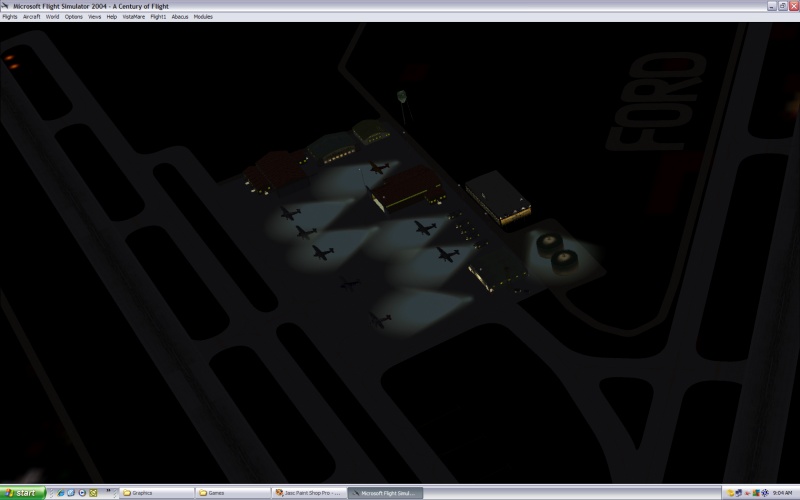Launch Internet Explorer from Quick Launch
This screenshot has width=800, height=500.
coord(61,493)
